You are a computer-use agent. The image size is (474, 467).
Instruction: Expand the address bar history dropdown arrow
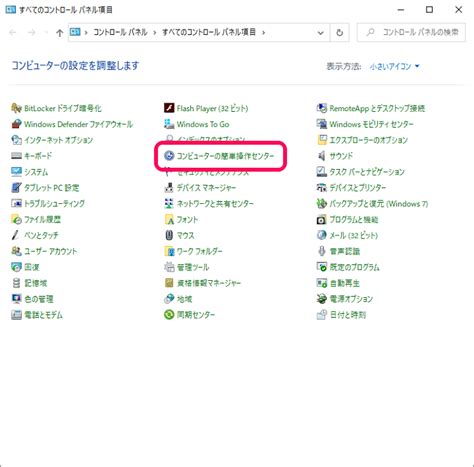click(x=320, y=33)
